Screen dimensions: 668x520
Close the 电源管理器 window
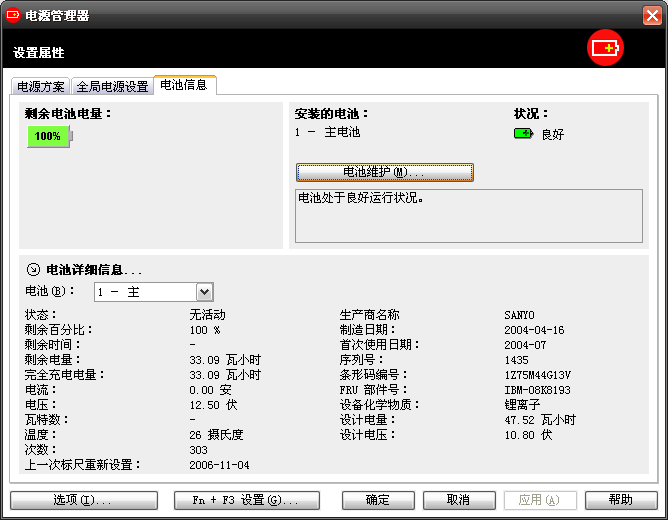point(652,15)
